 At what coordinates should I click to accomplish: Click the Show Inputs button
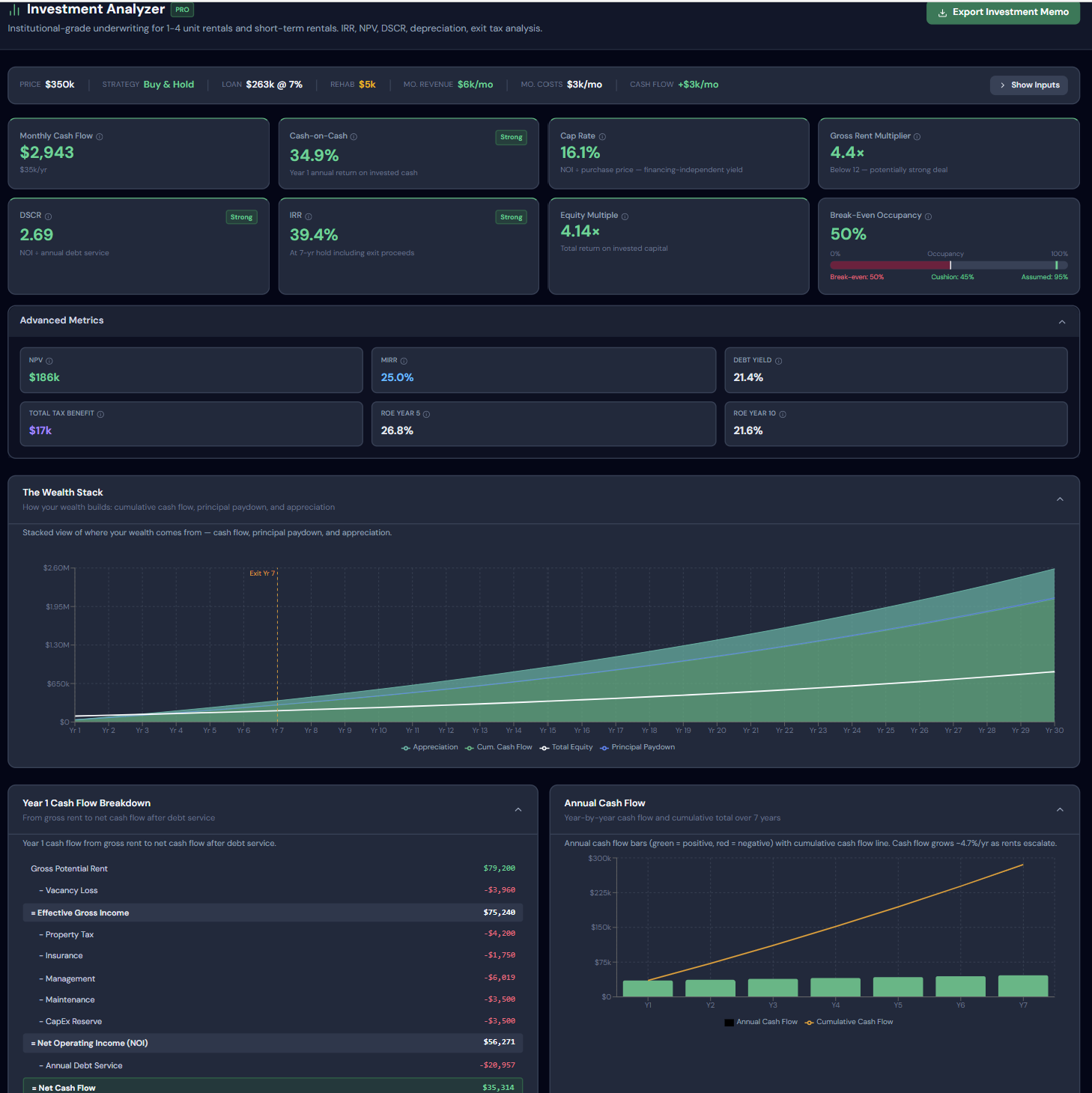coord(1028,85)
